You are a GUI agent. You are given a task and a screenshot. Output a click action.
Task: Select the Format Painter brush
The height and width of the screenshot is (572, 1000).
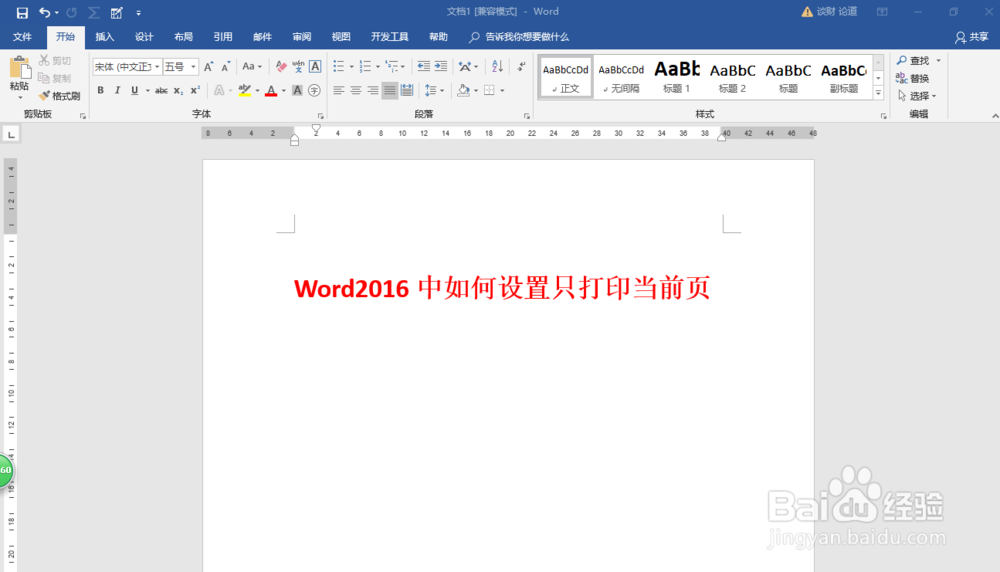[59, 96]
